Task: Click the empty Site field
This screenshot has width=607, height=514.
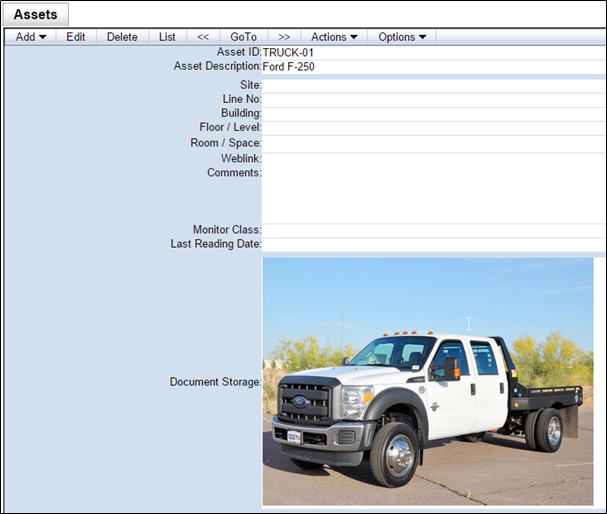Action: pos(433,86)
